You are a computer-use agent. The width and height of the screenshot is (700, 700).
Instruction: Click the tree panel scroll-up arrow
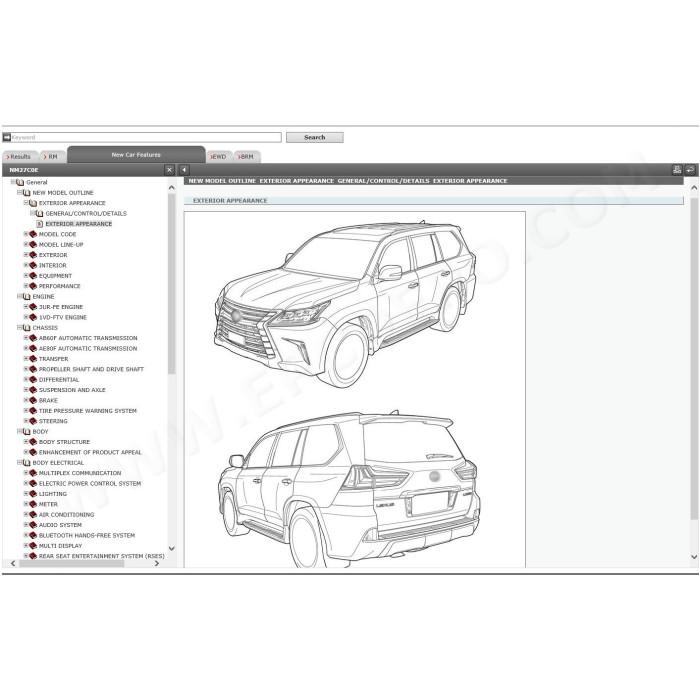(171, 188)
